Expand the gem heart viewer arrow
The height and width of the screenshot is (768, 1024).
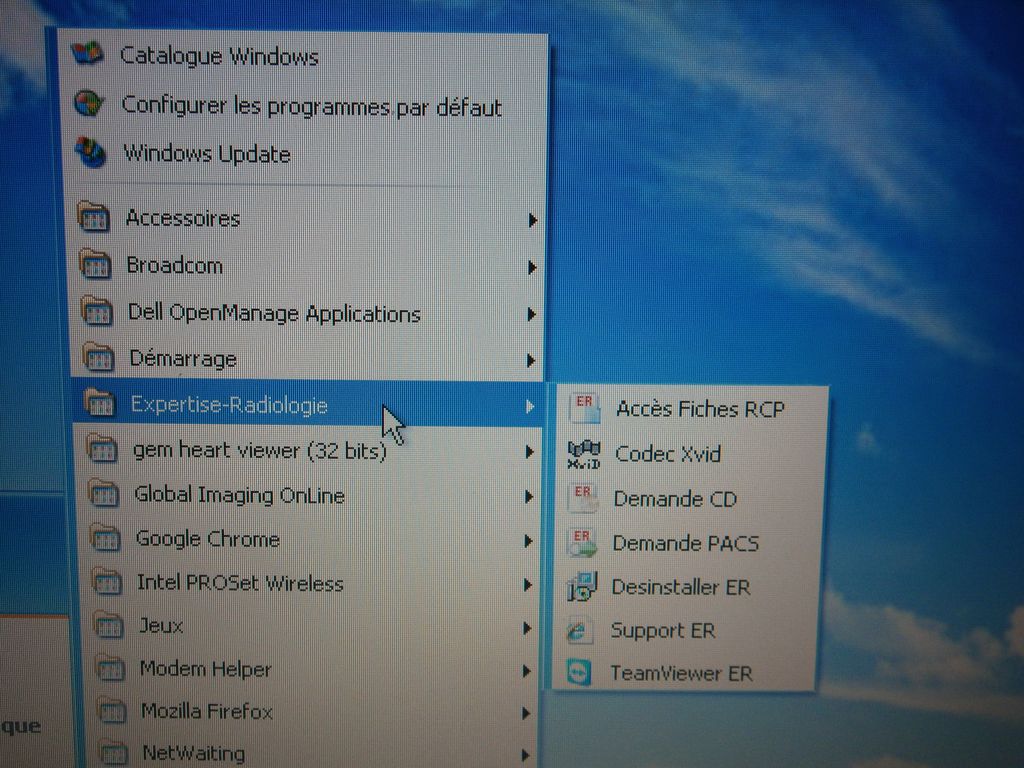pos(530,452)
